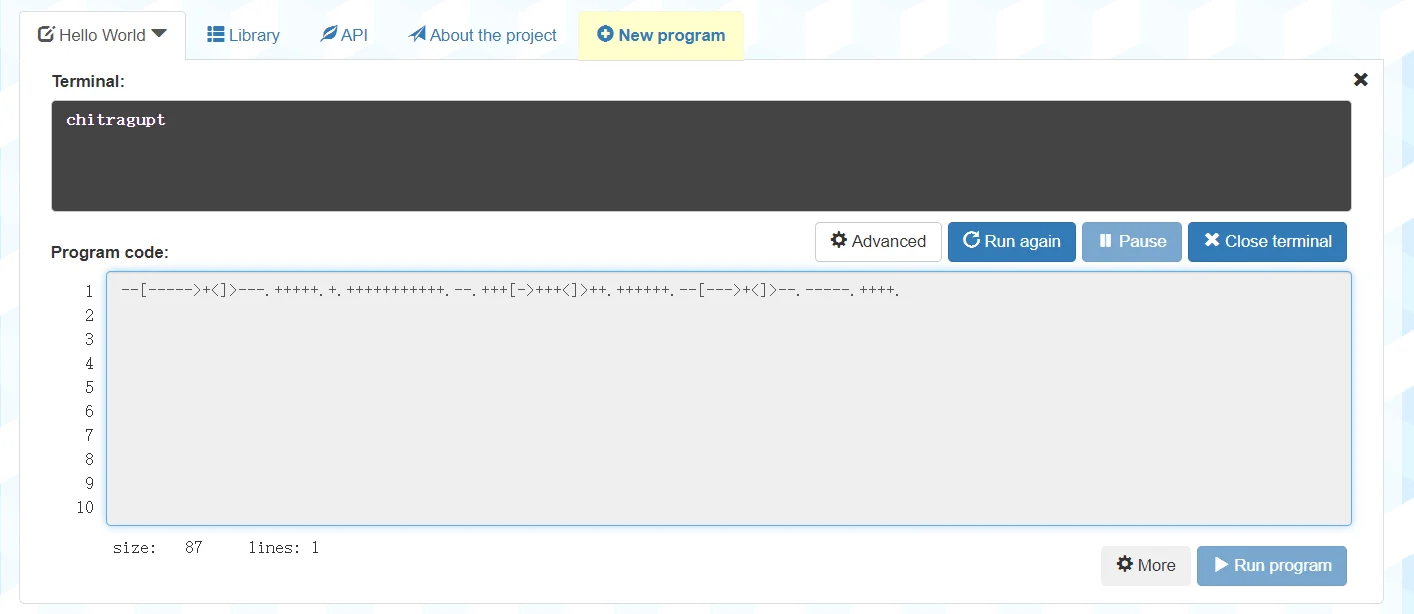1414x614 pixels.
Task: Click the gear icon on Advanced button
Action: pyautogui.click(x=839, y=241)
